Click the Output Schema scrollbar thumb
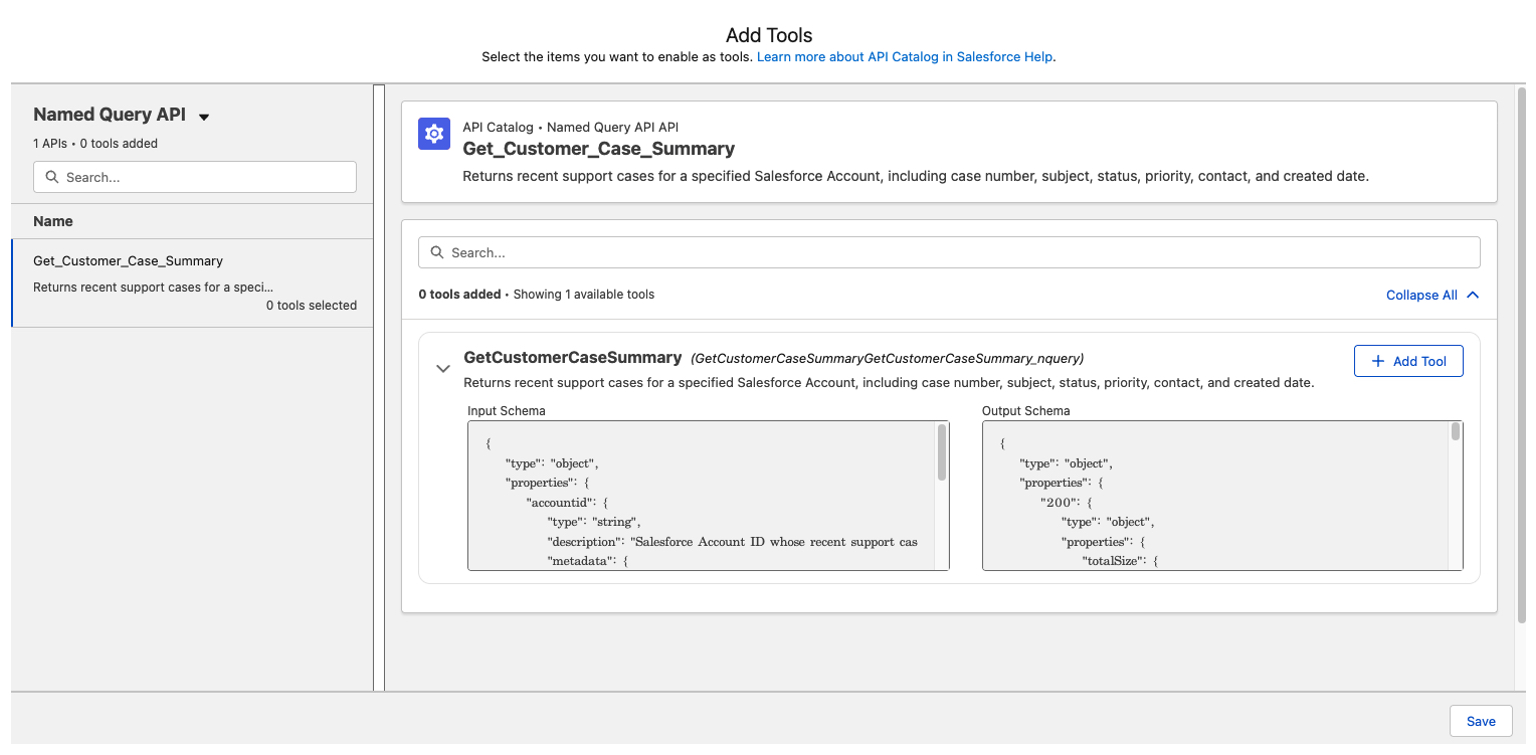The height and width of the screenshot is (755, 1536). click(x=1455, y=432)
